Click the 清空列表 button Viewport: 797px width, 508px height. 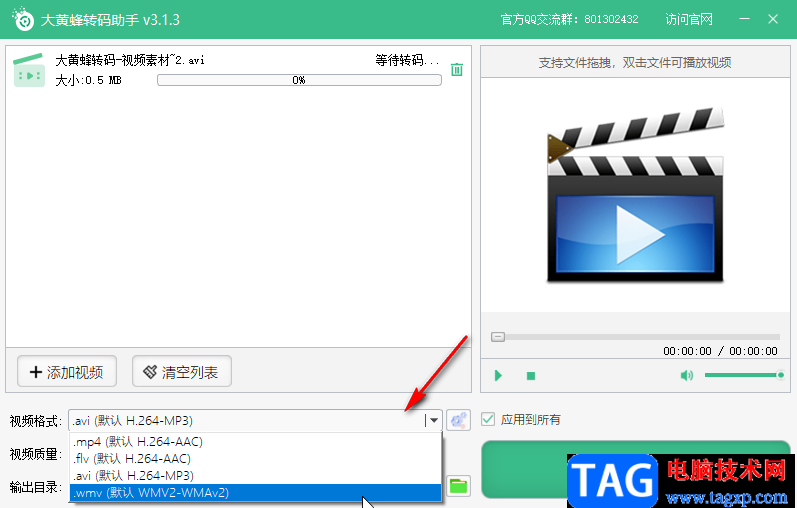click(x=181, y=372)
